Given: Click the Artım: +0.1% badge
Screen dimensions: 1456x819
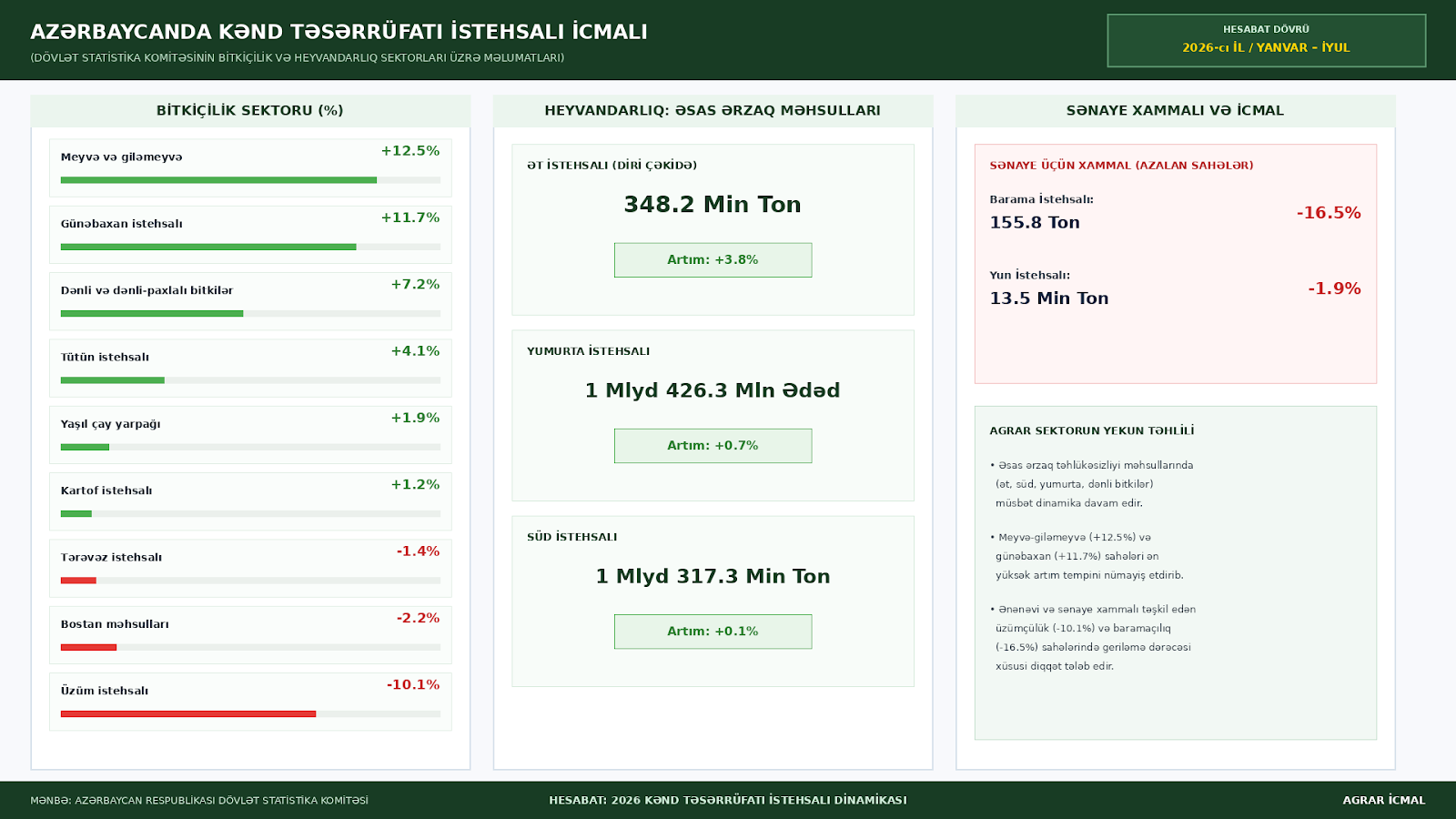Looking at the screenshot, I should (x=713, y=632).
